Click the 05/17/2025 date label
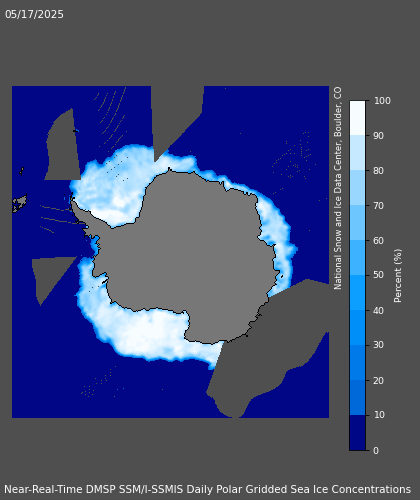420x500 pixels. 34,14
